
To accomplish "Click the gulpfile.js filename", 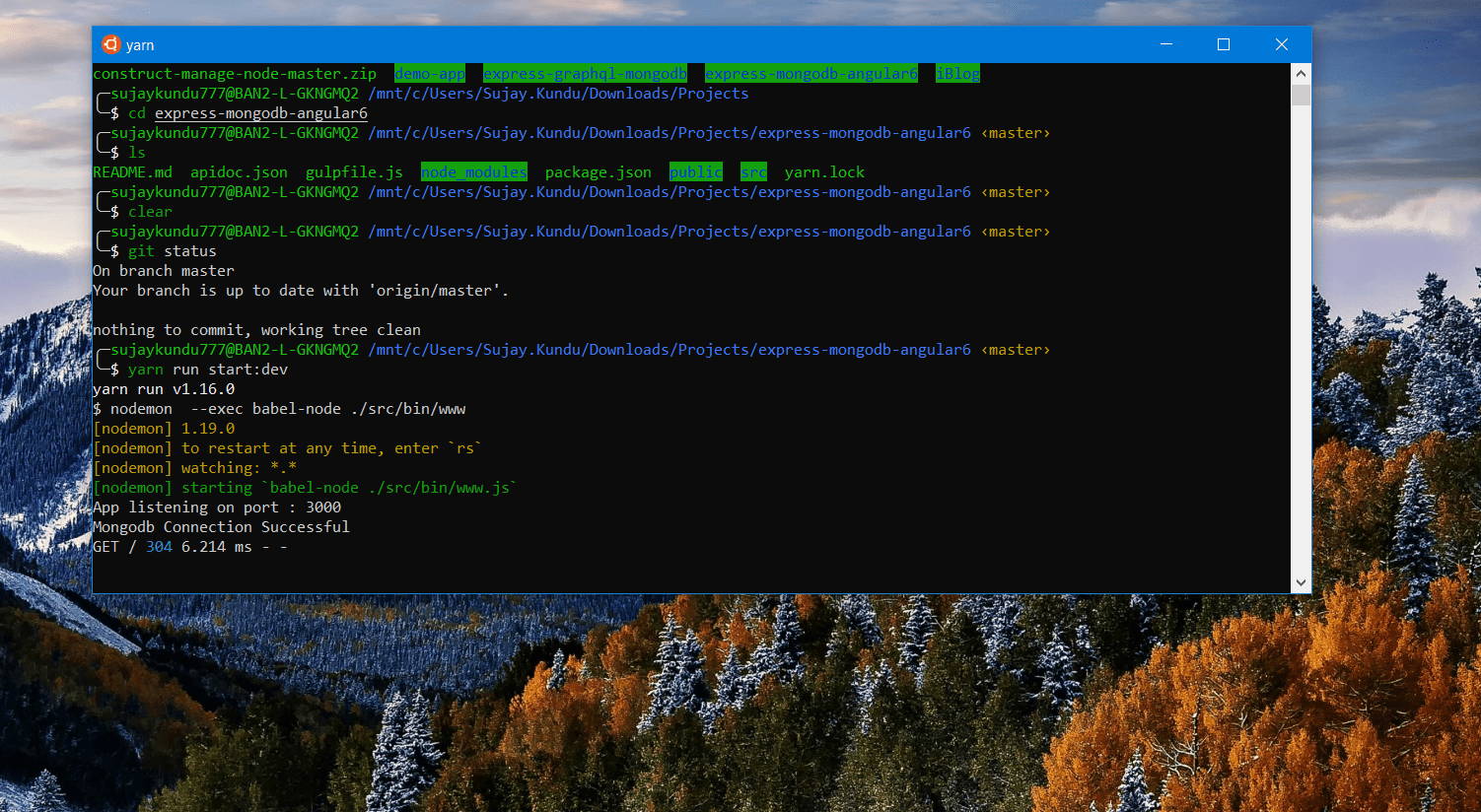I will [x=354, y=171].
